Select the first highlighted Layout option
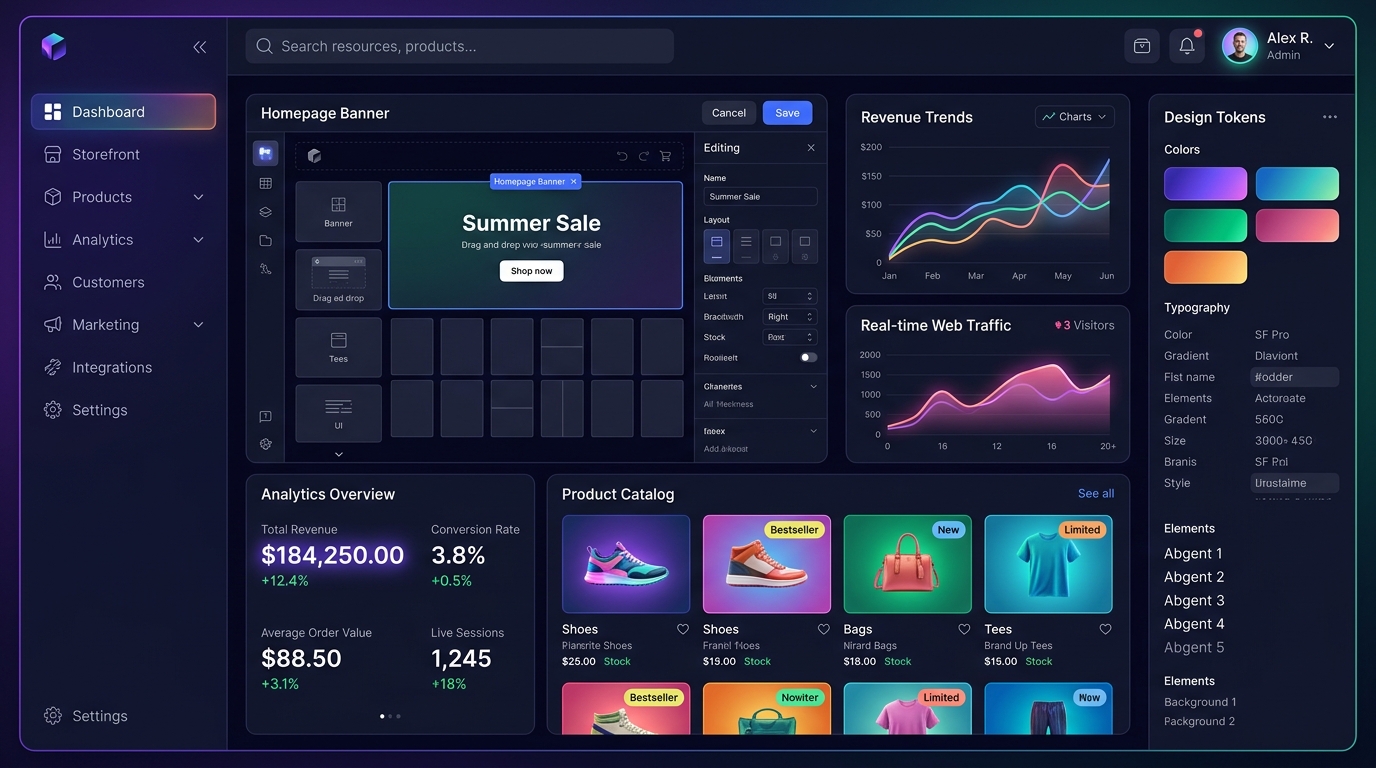This screenshot has width=1376, height=768. 717,246
